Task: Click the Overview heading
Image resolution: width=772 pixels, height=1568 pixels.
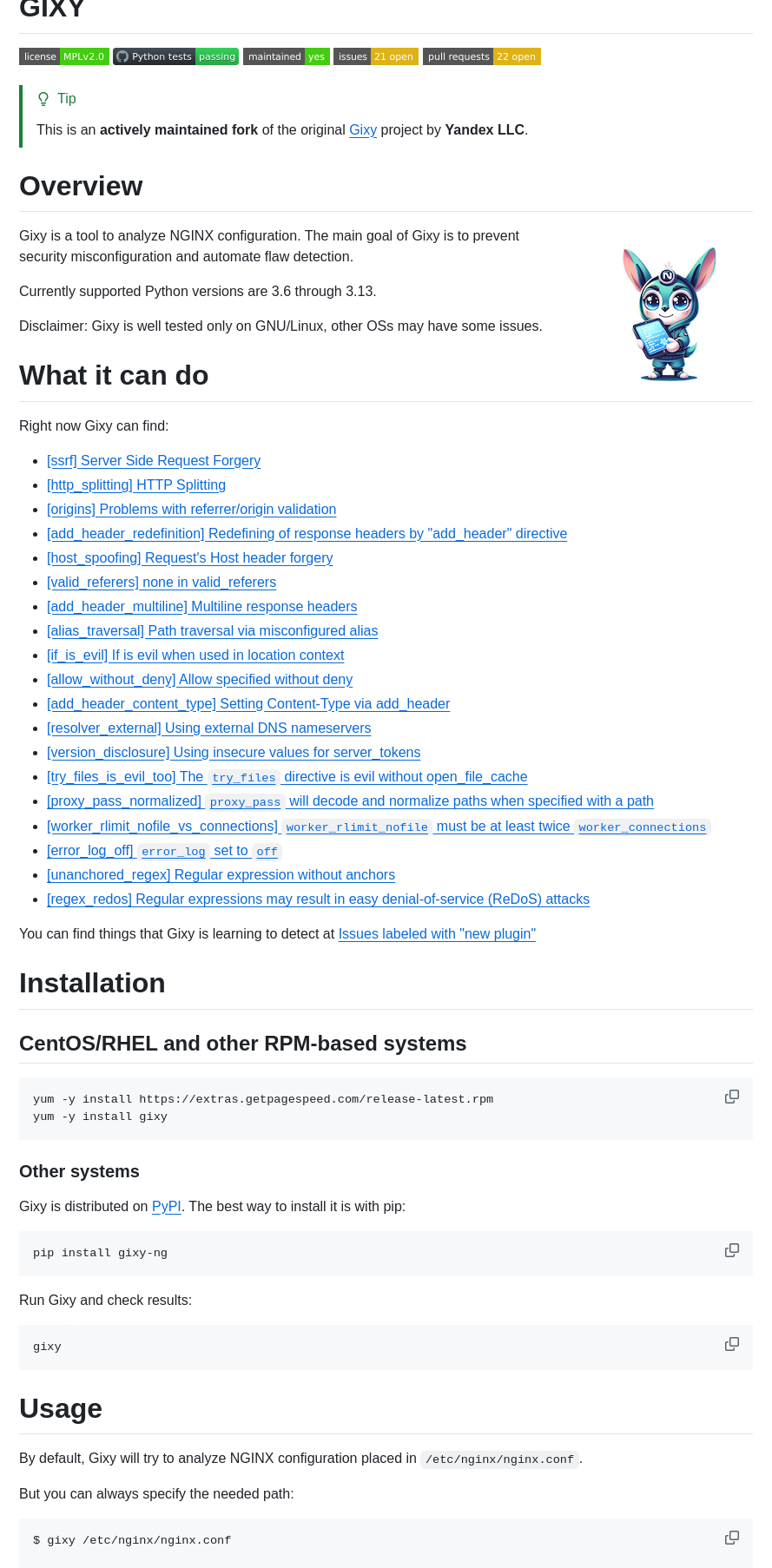Action: coord(81,186)
